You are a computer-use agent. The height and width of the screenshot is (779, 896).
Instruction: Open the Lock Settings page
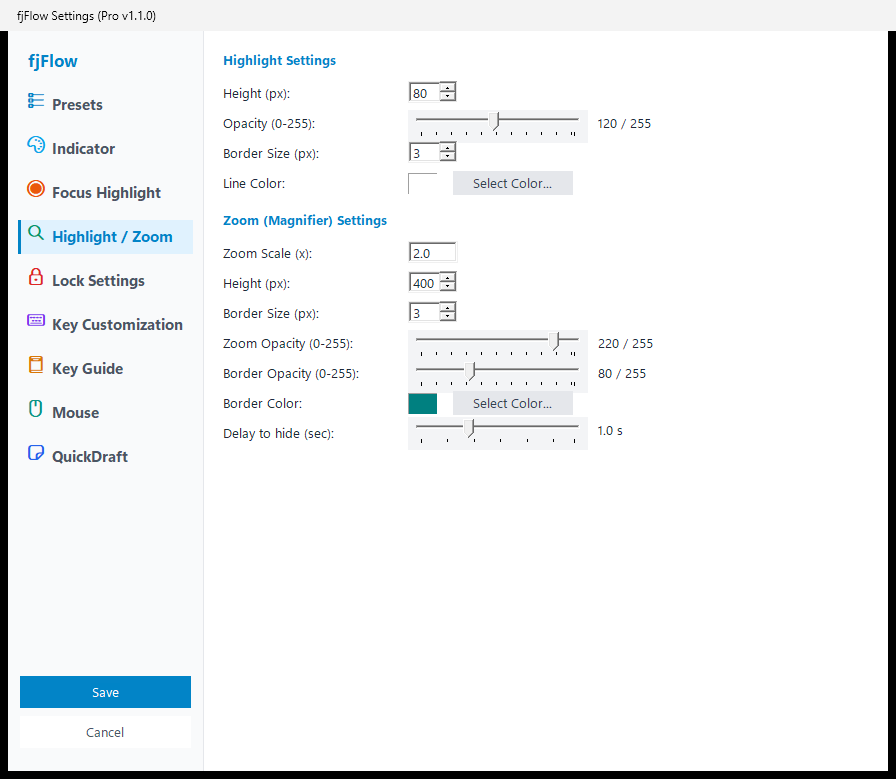pyautogui.click(x=106, y=281)
